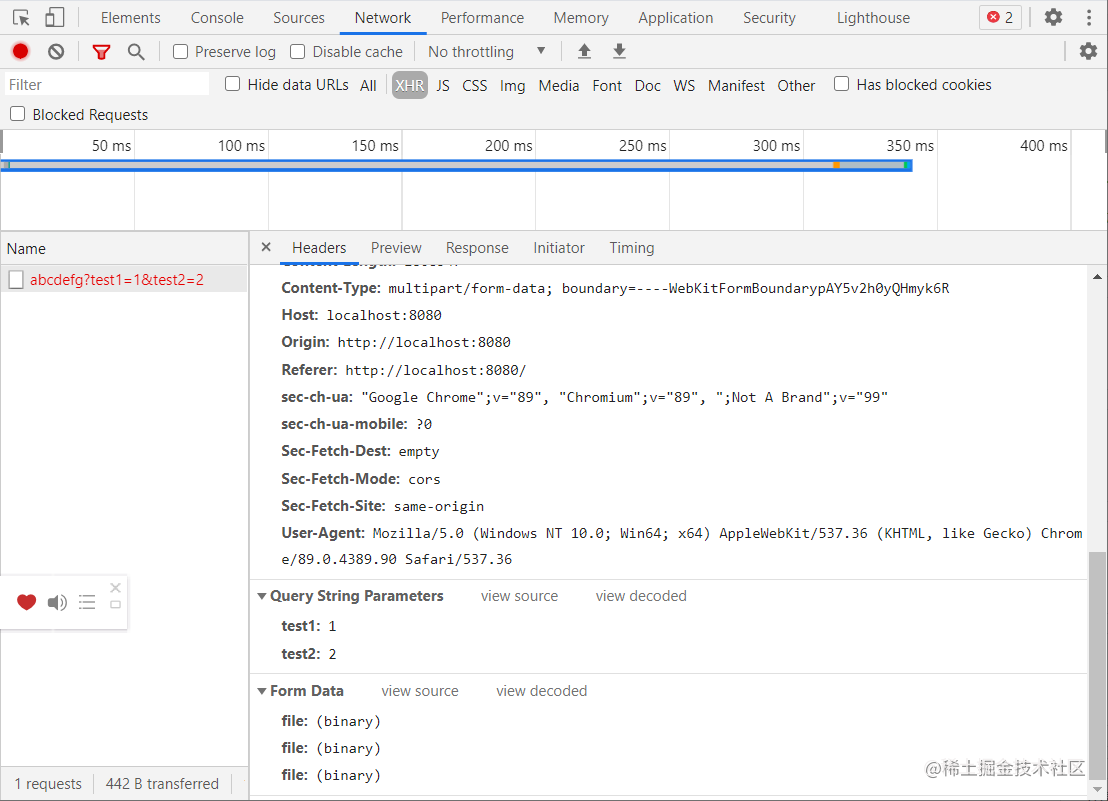
Task: Click view source for Form Data
Action: [x=420, y=691]
